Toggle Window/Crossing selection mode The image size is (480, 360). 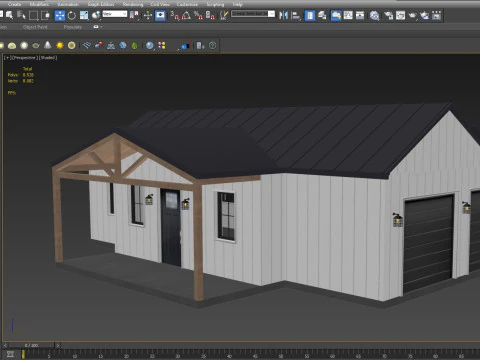tap(45, 15)
